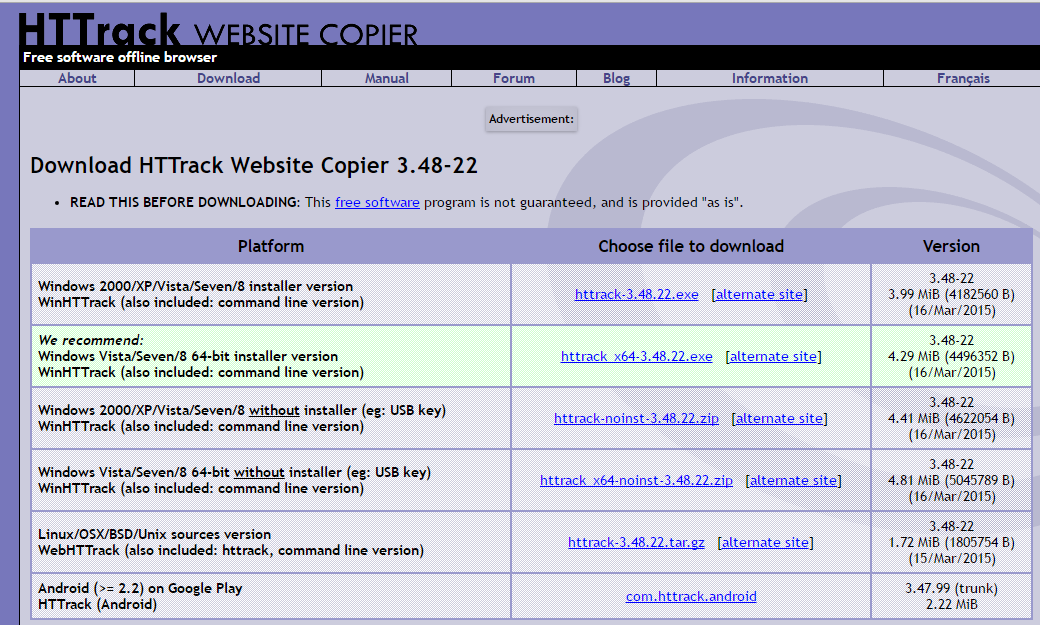Click 'Free software offline browser' tagline
The height and width of the screenshot is (625, 1040).
[x=120, y=57]
